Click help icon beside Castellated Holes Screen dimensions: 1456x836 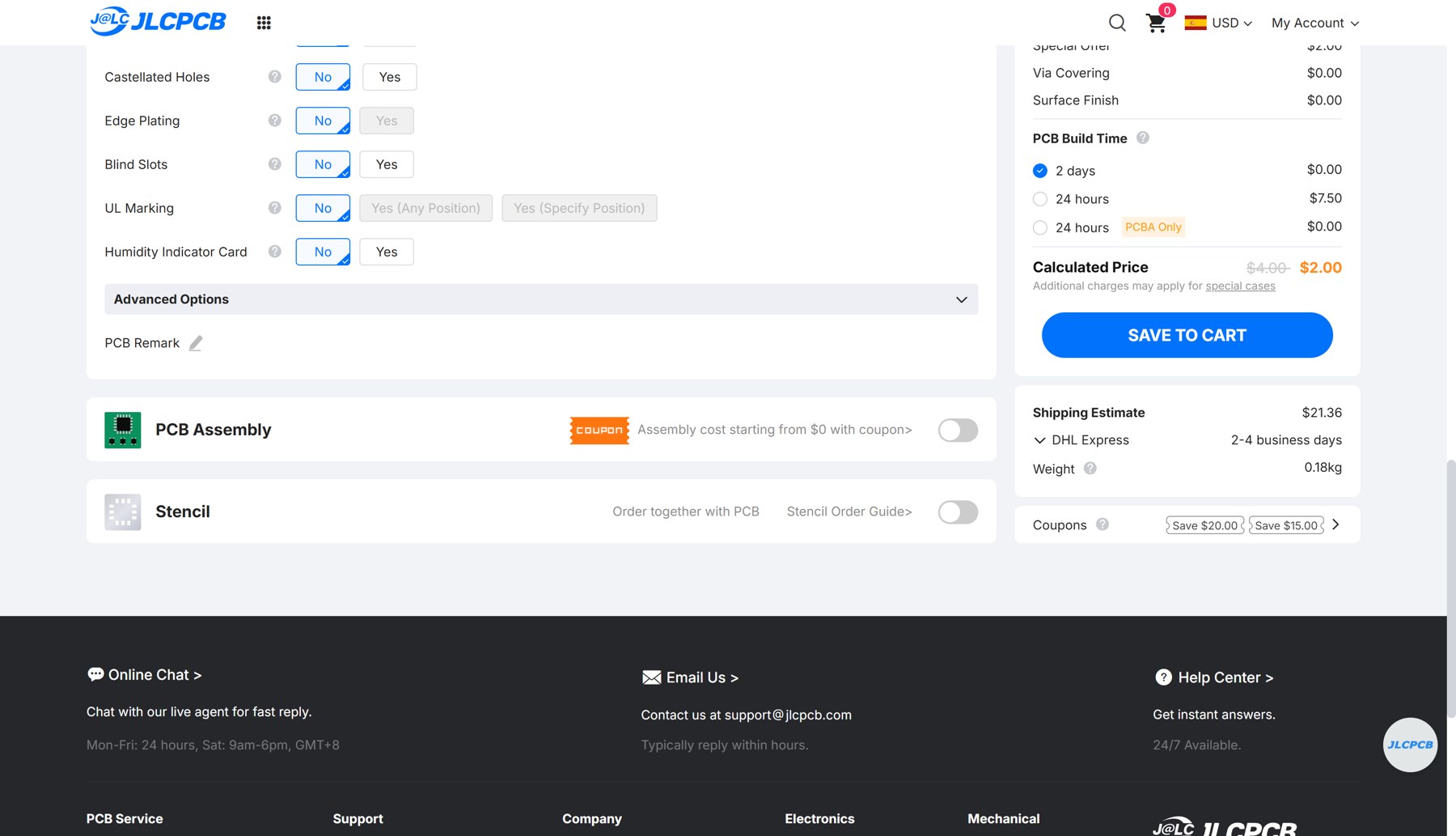click(275, 77)
